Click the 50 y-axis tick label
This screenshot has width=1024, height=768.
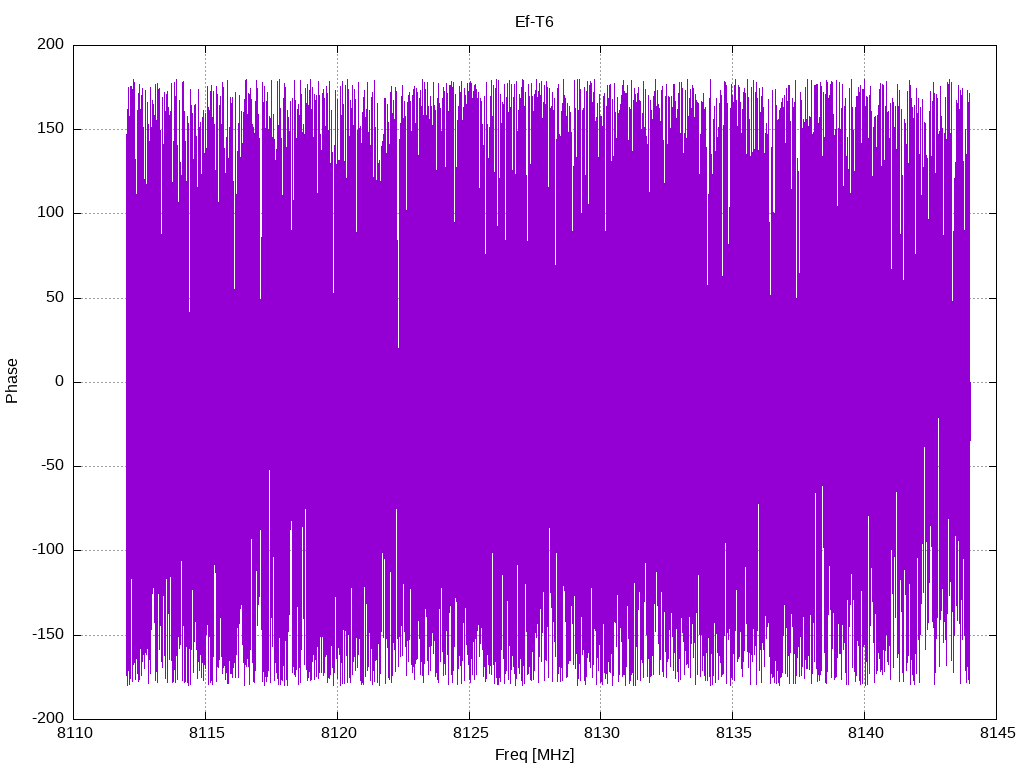(56, 297)
